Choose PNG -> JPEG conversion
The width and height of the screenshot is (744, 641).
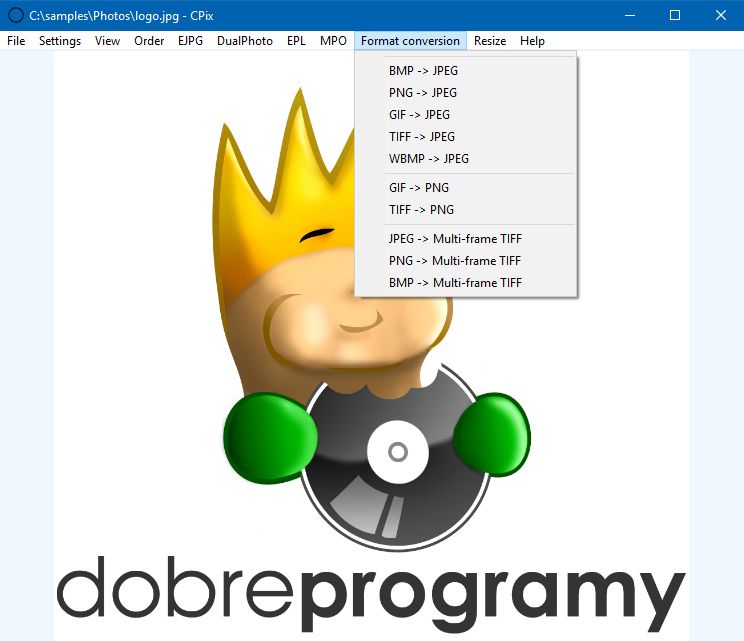click(466, 93)
